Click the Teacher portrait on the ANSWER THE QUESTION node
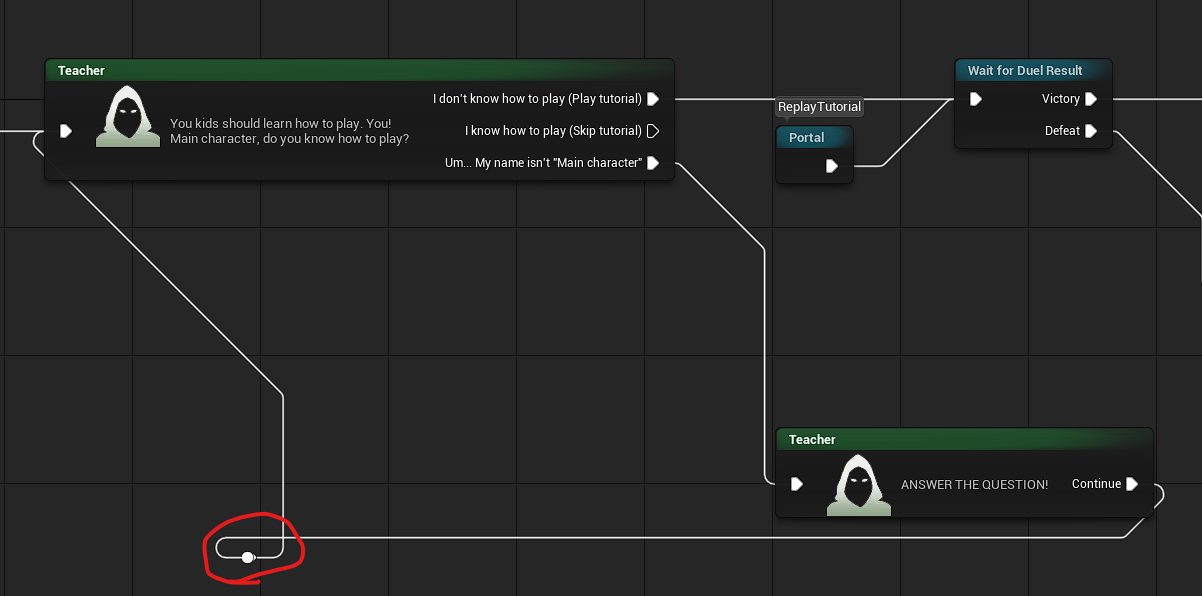This screenshot has width=1202, height=596. tap(858, 485)
